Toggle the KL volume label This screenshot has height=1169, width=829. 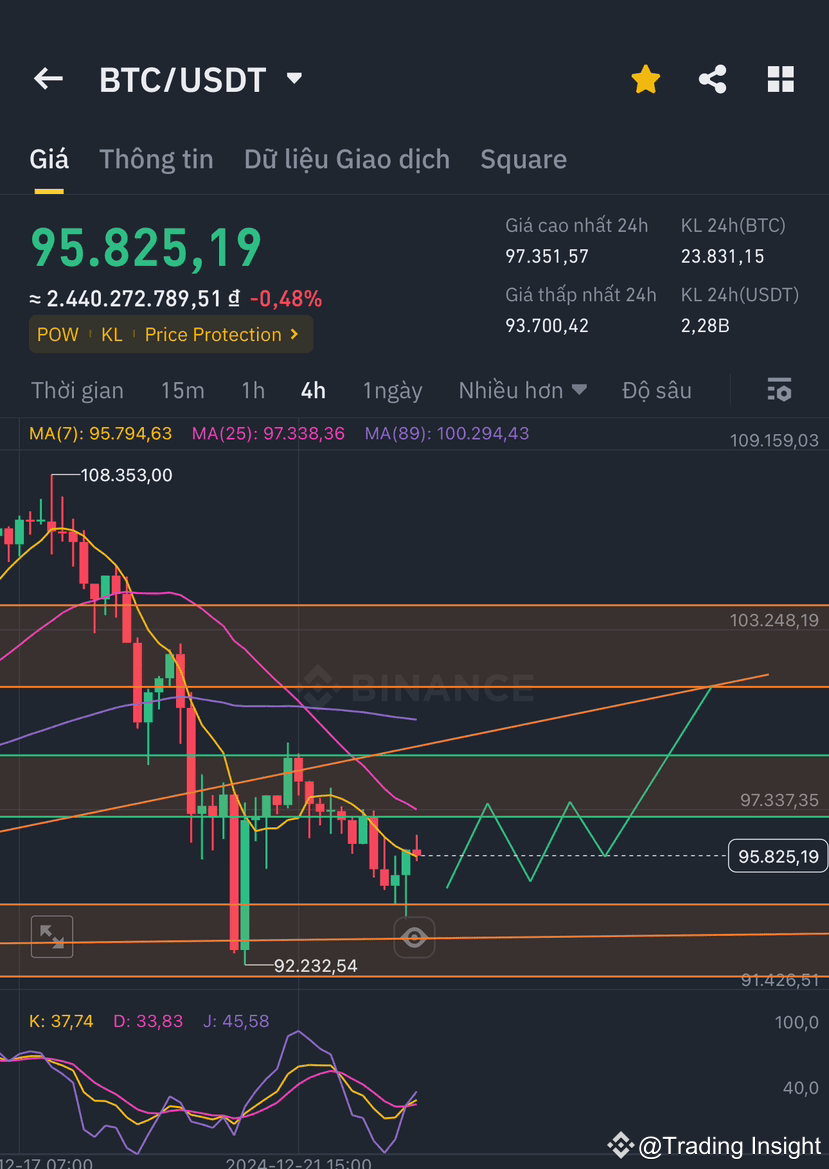pyautogui.click(x=111, y=334)
